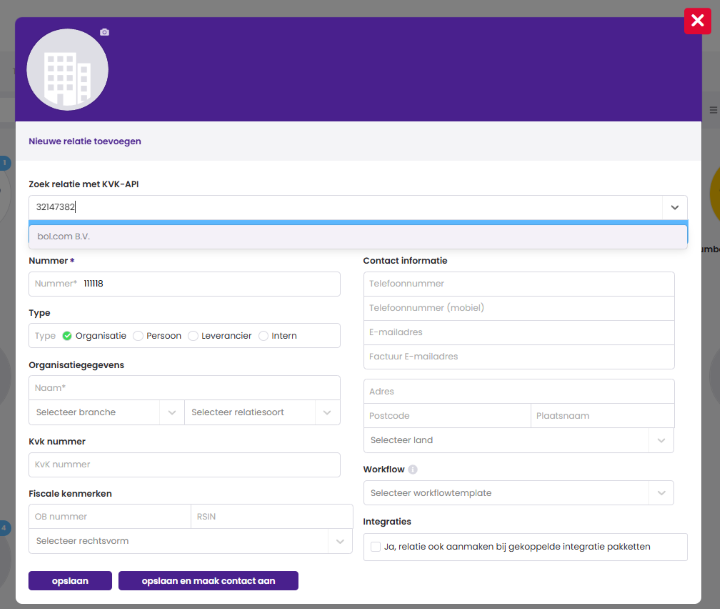The height and width of the screenshot is (609, 720).
Task: Open the Selecteer relatiesoort dropdown
Action: coord(327,412)
